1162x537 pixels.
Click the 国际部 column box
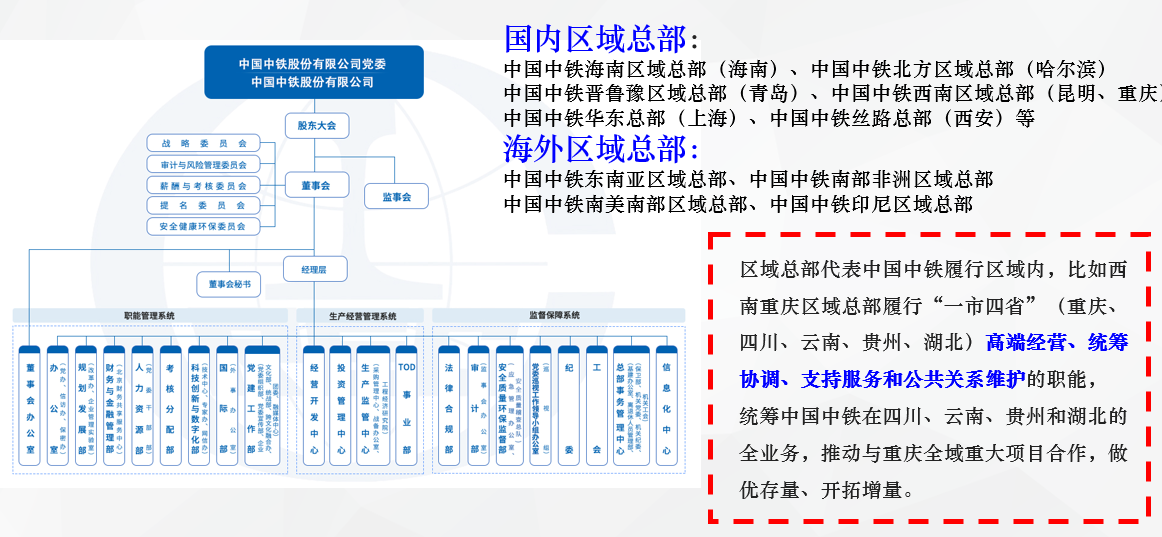click(x=227, y=406)
